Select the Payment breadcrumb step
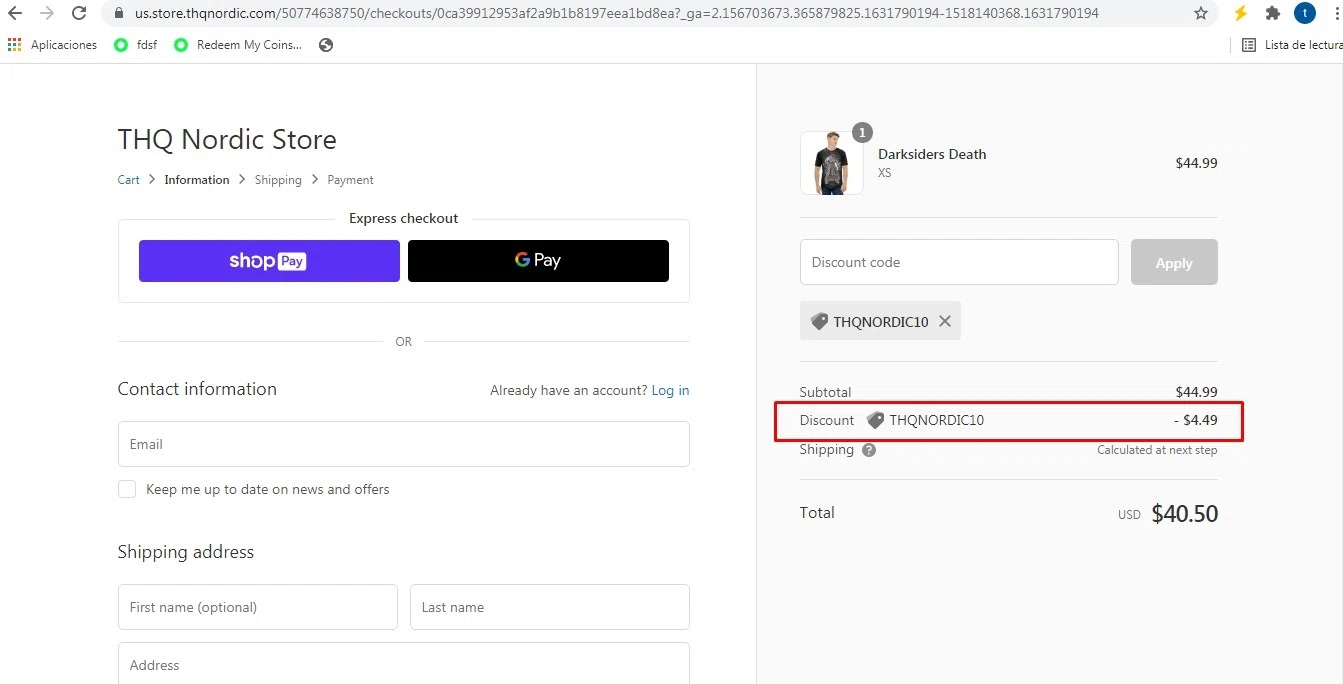Image resolution: width=1343 pixels, height=684 pixels. pos(350,180)
